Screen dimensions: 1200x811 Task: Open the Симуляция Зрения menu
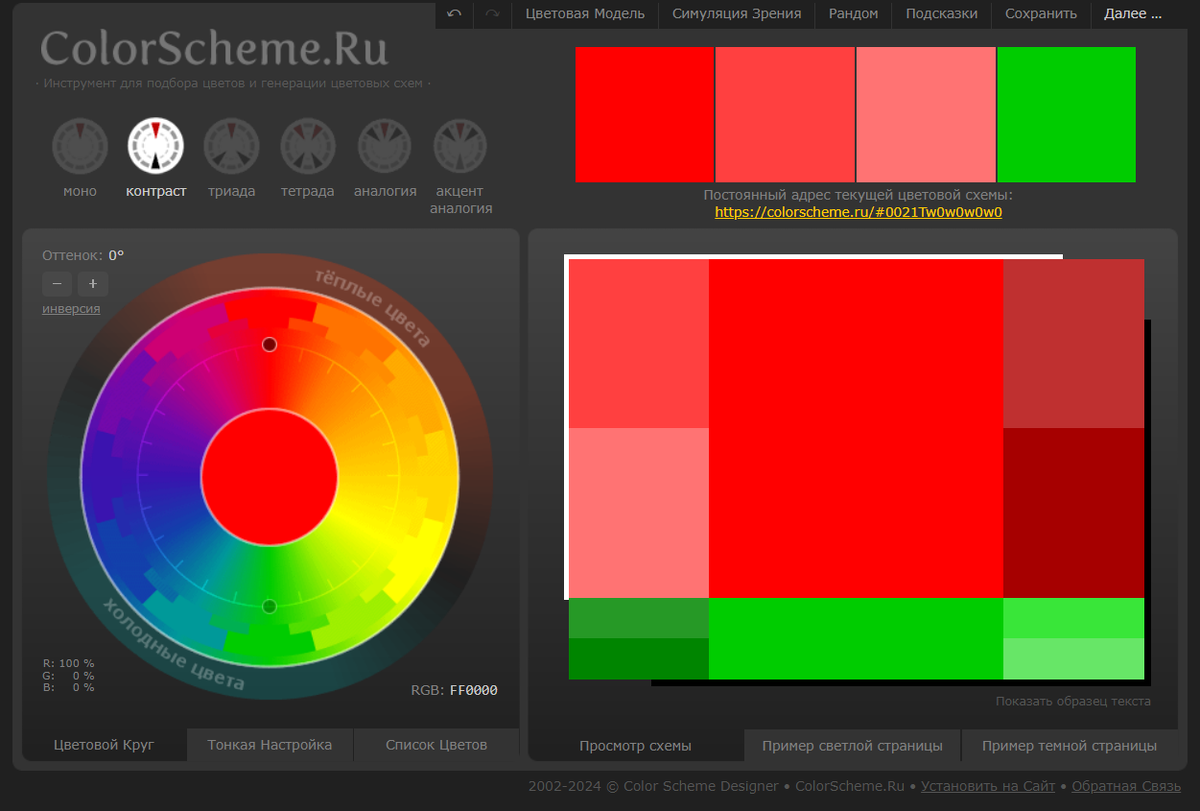737,14
